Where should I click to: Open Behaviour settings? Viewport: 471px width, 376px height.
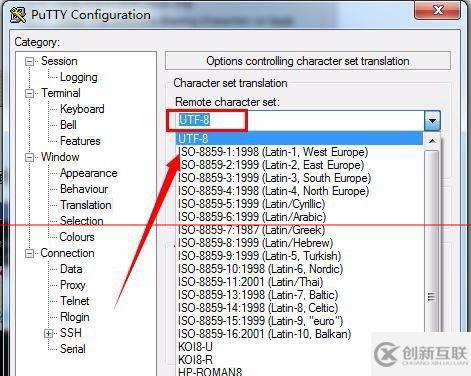[84, 189]
